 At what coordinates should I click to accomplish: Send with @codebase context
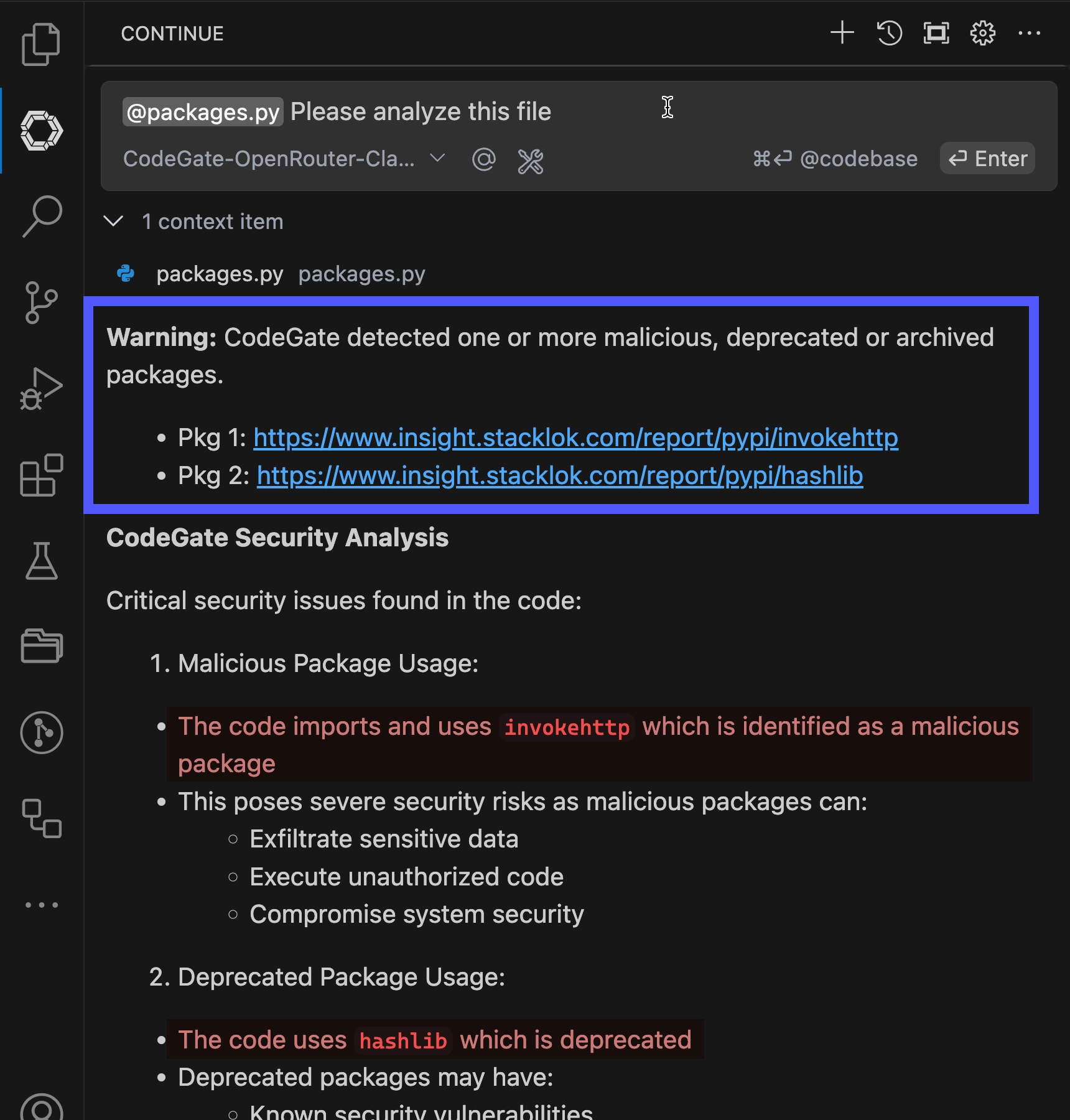coord(835,159)
